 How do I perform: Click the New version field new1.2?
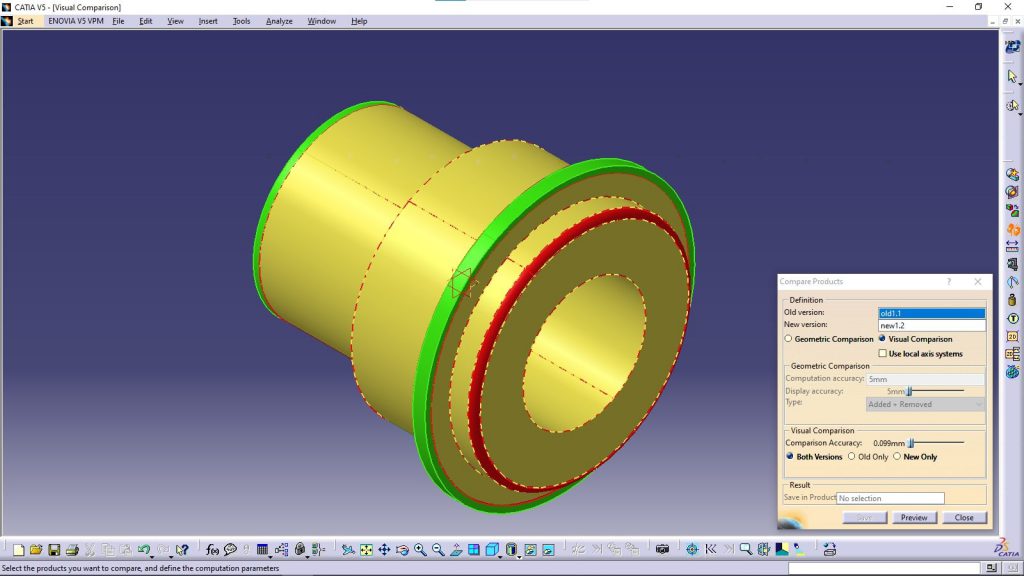[932, 325]
